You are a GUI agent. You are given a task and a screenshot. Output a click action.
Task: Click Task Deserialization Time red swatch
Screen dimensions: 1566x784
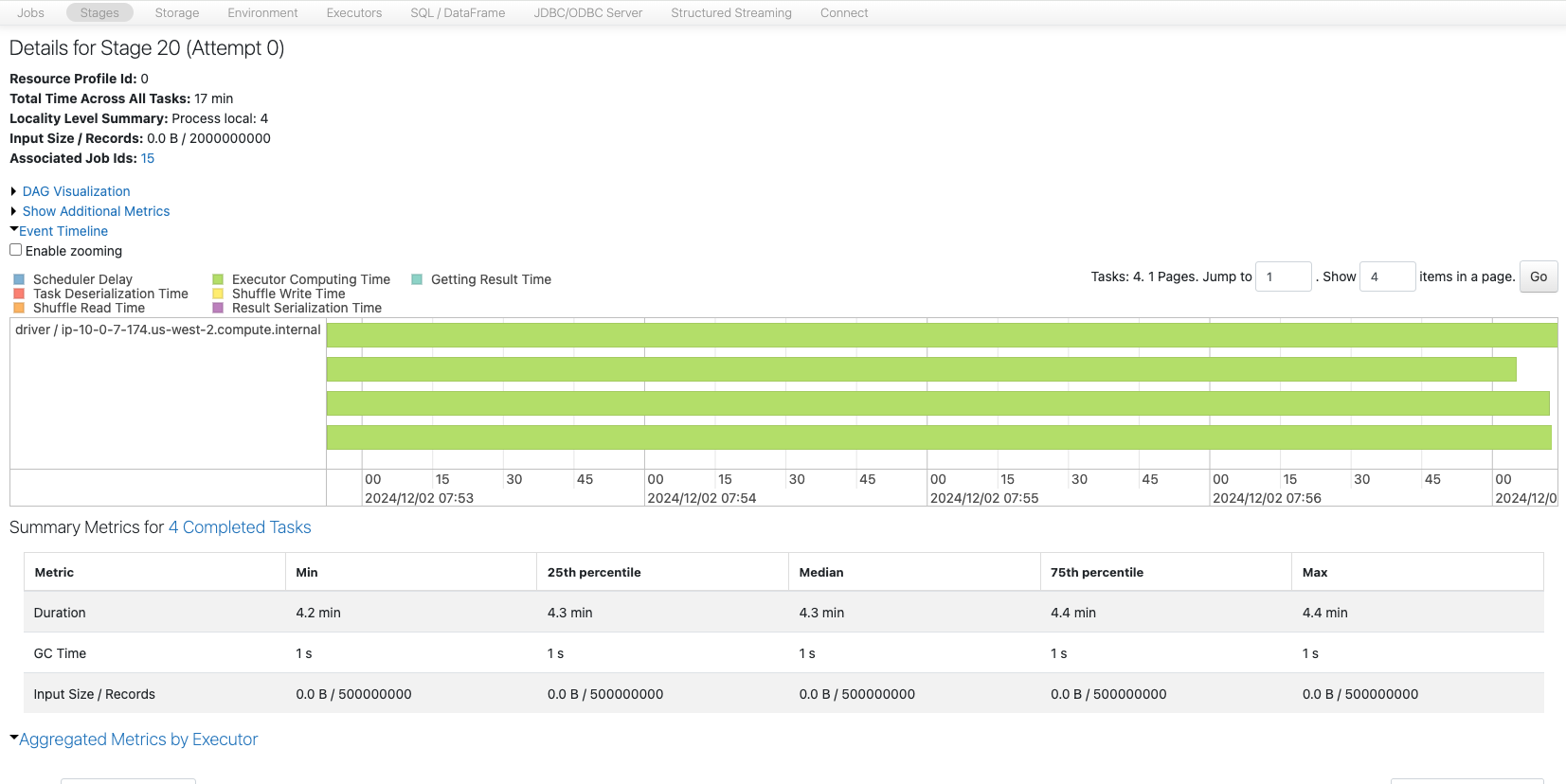pos(19,294)
